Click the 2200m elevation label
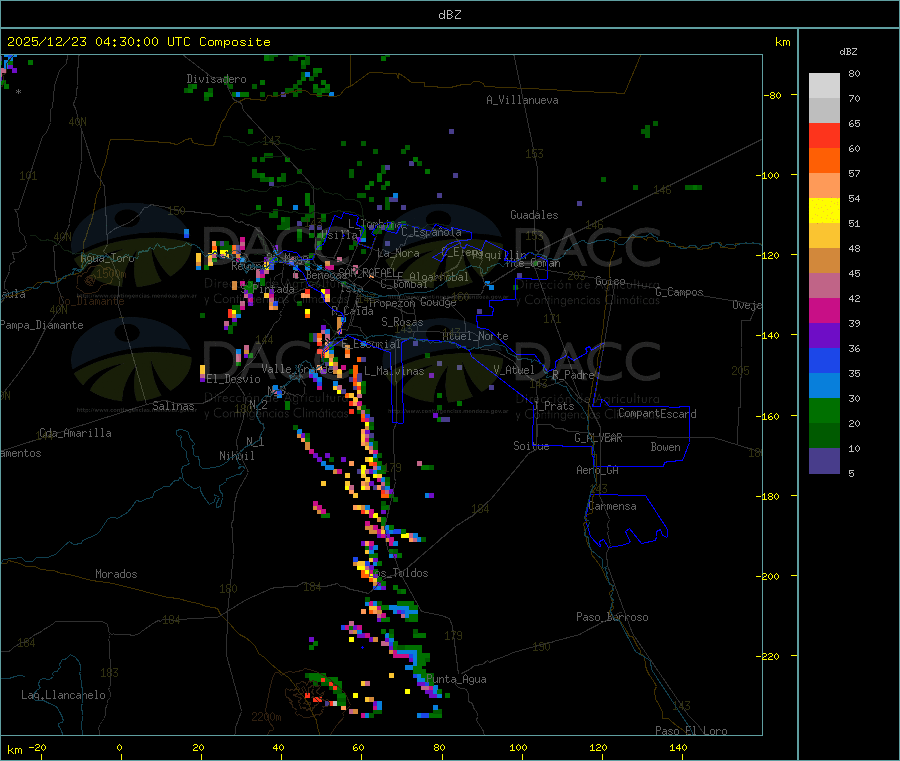This screenshot has height=761, width=900. 266,717
